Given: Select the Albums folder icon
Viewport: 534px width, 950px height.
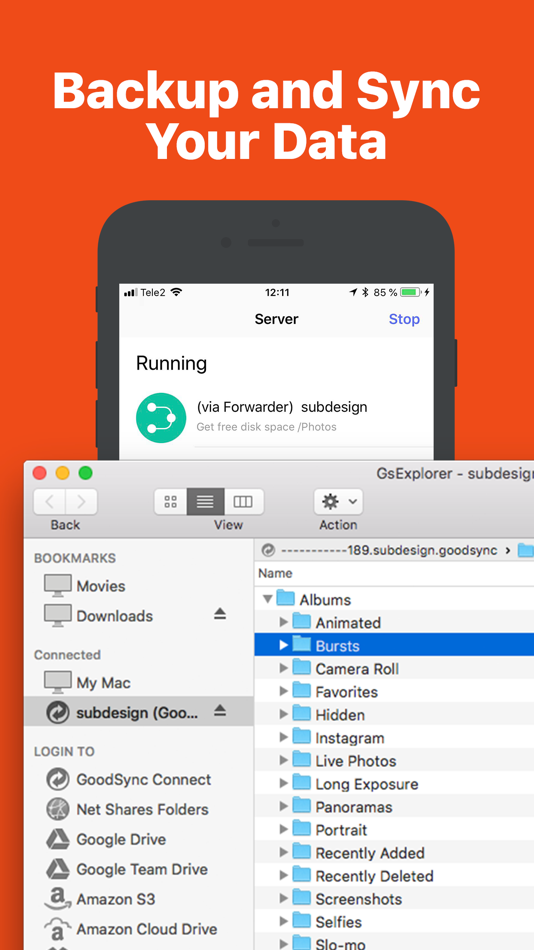Looking at the screenshot, I should pos(285,599).
